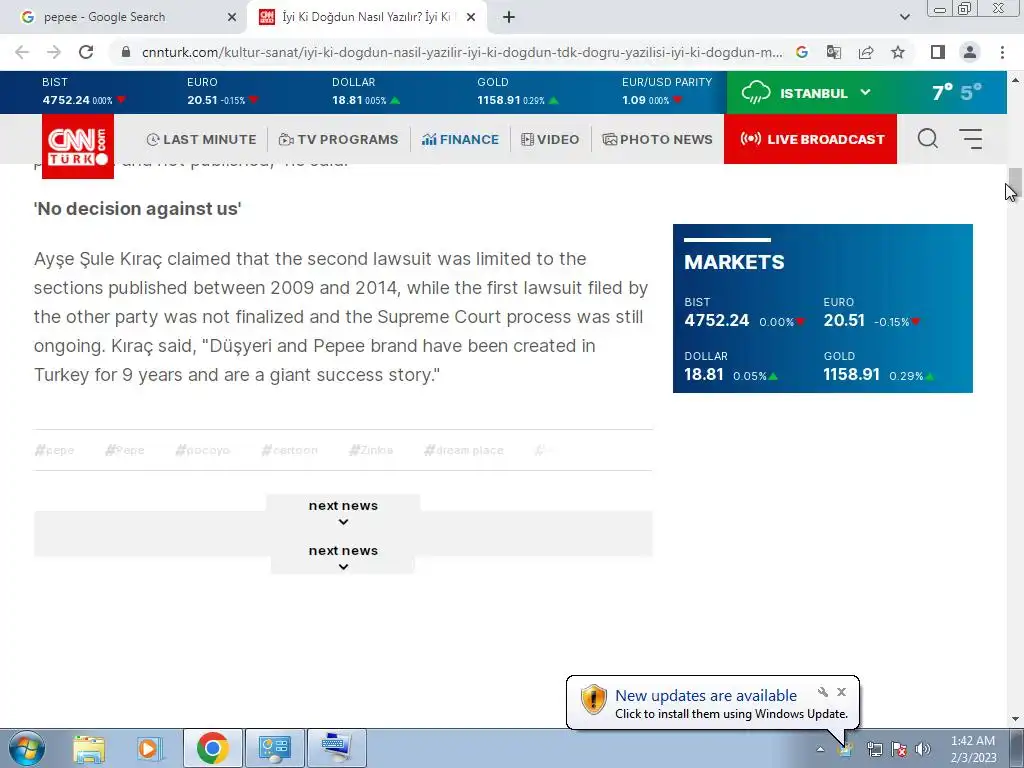Open Windows Explorer from taskbar
Viewport: 1024px width, 768px height.
pyautogui.click(x=89, y=748)
